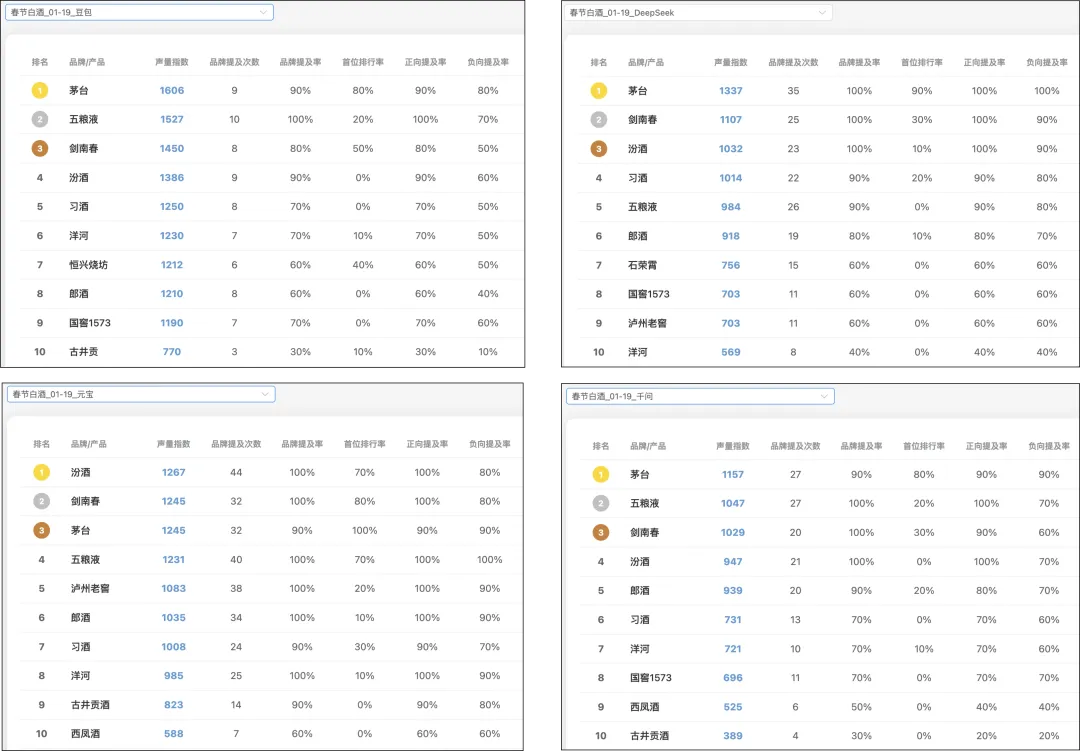The image size is (1080, 751).
Task: Click 品牌提及率 column header in DeepSeek table
Action: click(859, 62)
